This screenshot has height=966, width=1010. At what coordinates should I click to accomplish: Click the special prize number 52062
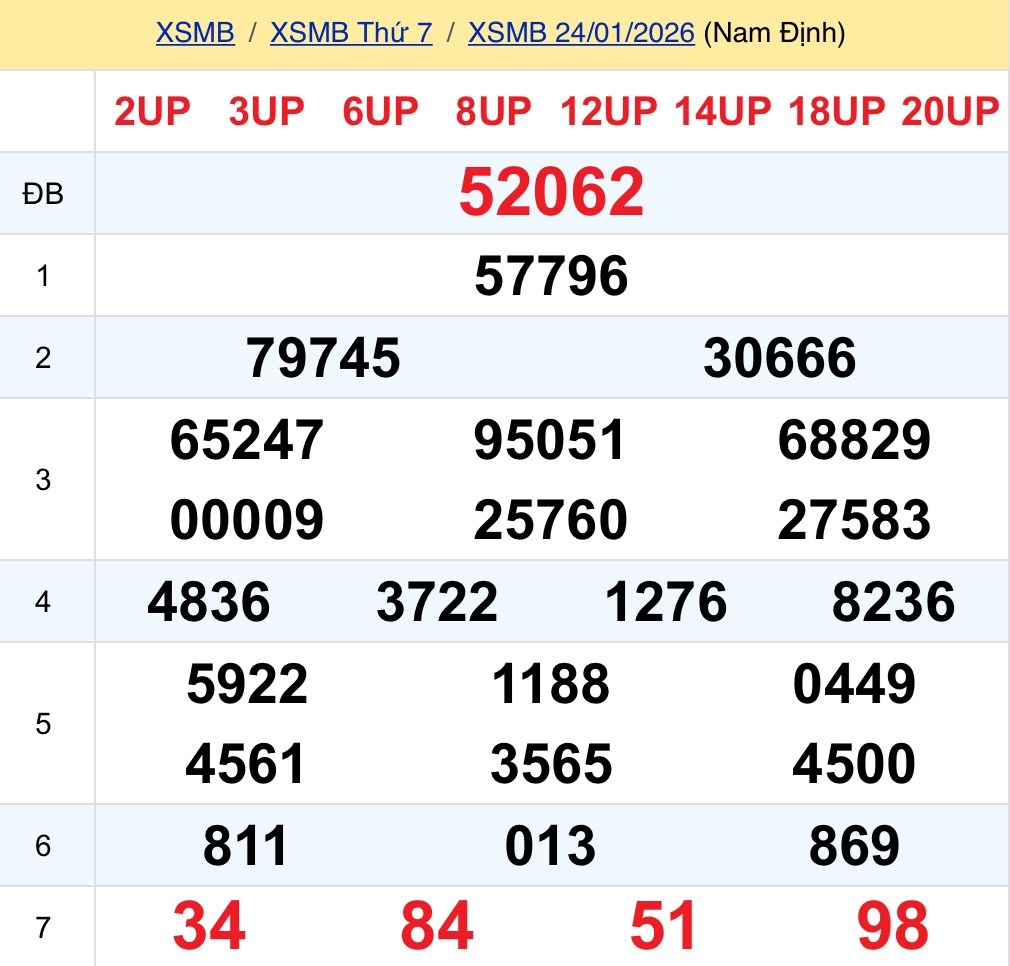[x=551, y=193]
